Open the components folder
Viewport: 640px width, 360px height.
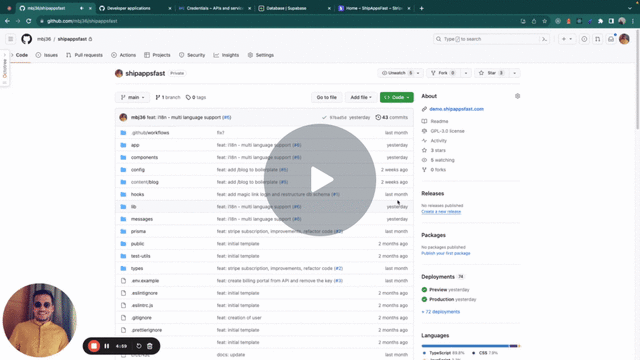[x=144, y=158]
